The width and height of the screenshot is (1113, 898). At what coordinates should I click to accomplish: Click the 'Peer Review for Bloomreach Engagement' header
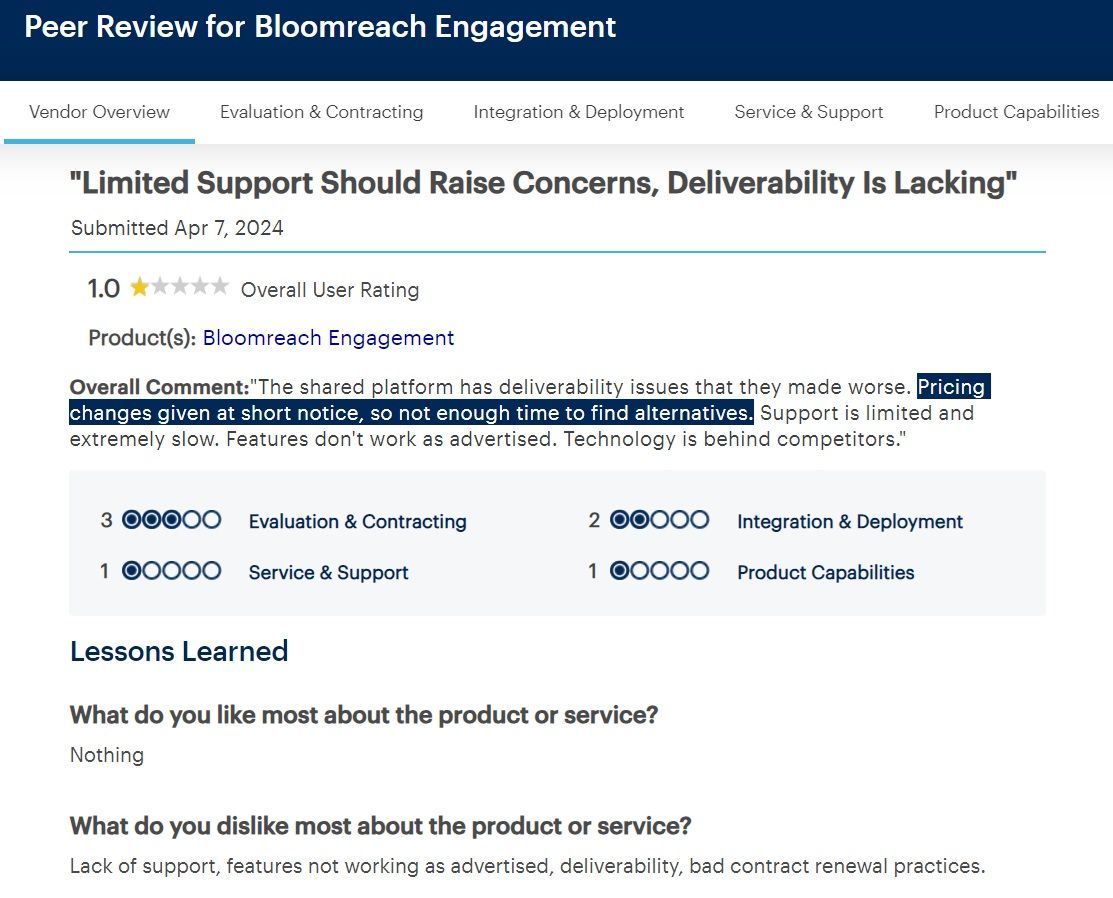click(320, 27)
